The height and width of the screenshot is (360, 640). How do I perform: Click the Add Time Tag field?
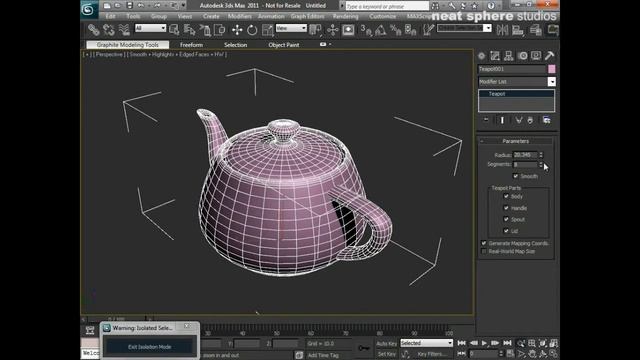click(323, 355)
